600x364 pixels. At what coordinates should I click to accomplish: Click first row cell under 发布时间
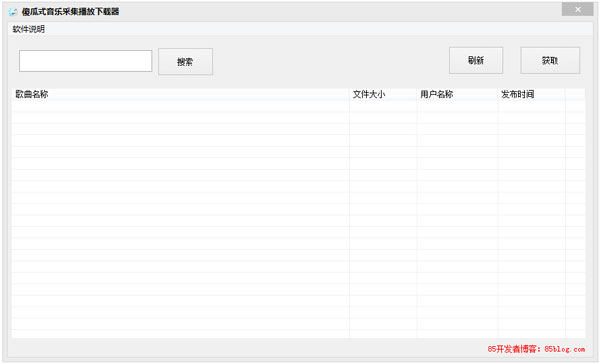[x=532, y=106]
